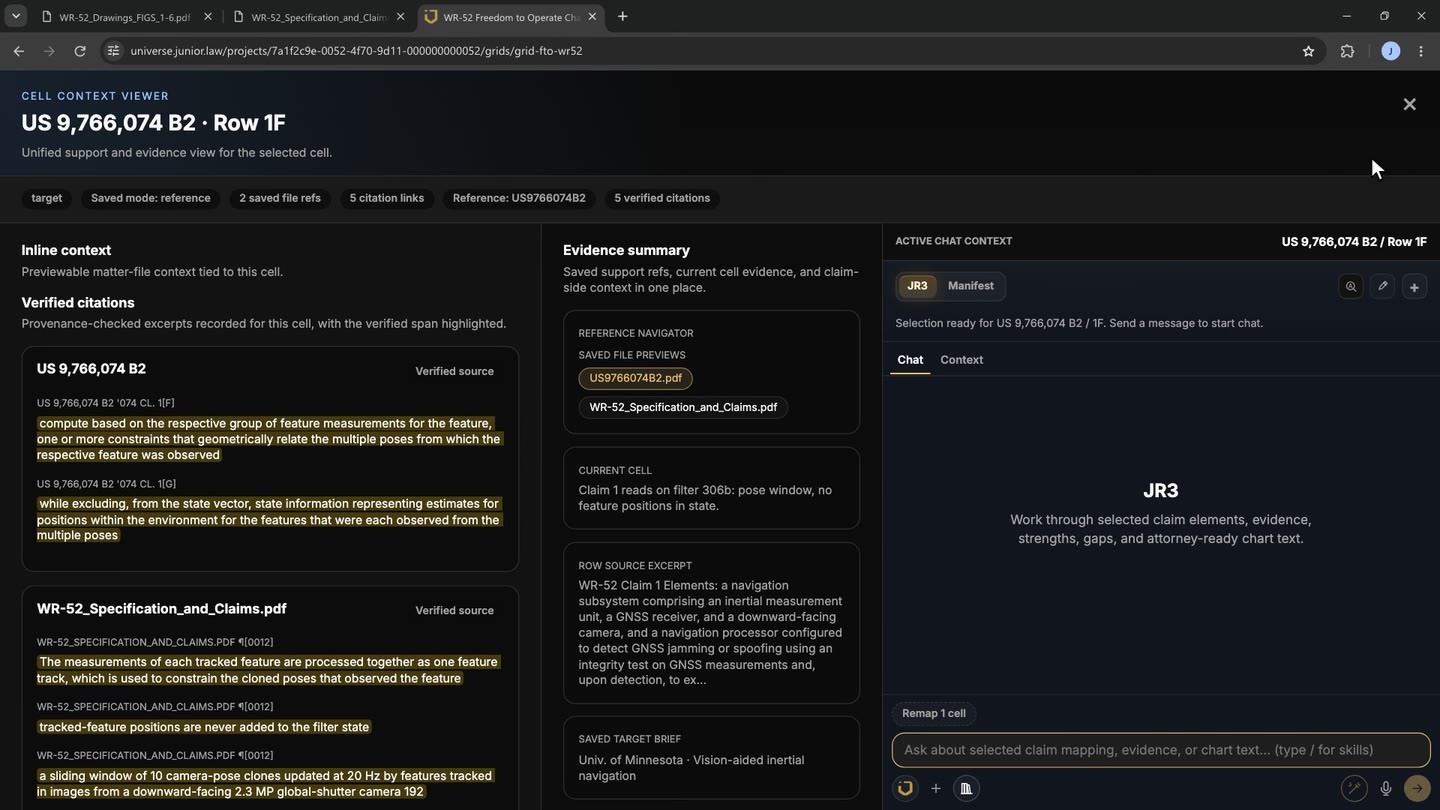The image size is (1440, 810).
Task: Open the browser extensions puzzle icon
Action: 1347,51
